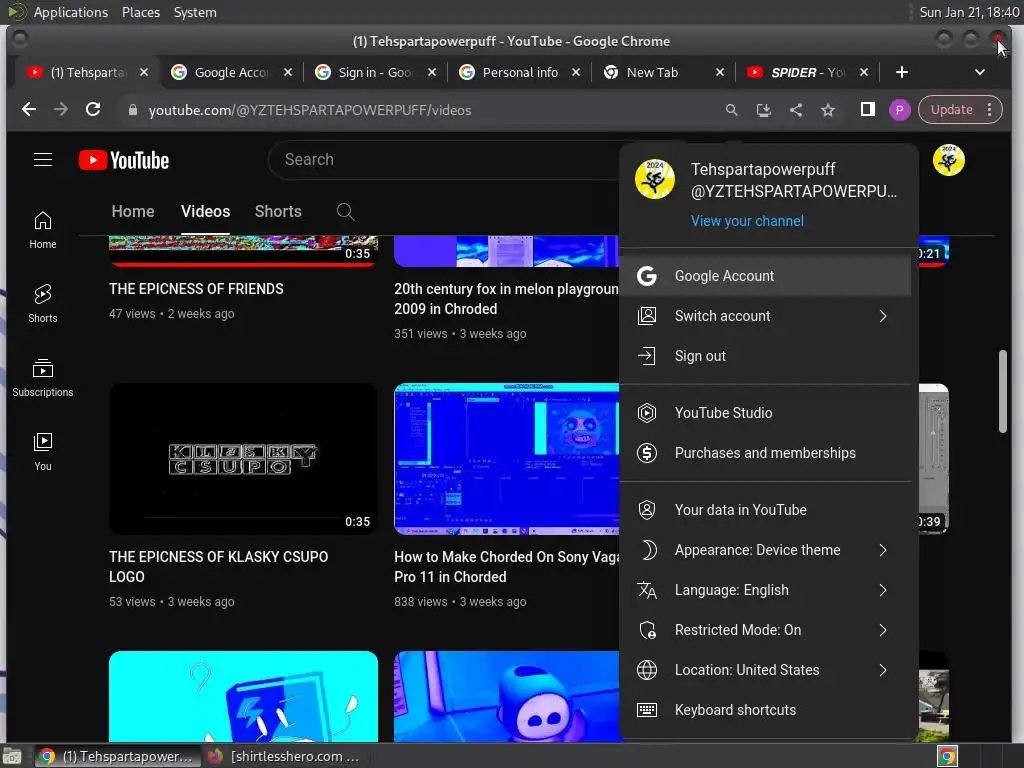Go forward in Chrome
The width and height of the screenshot is (1024, 768).
(61, 110)
